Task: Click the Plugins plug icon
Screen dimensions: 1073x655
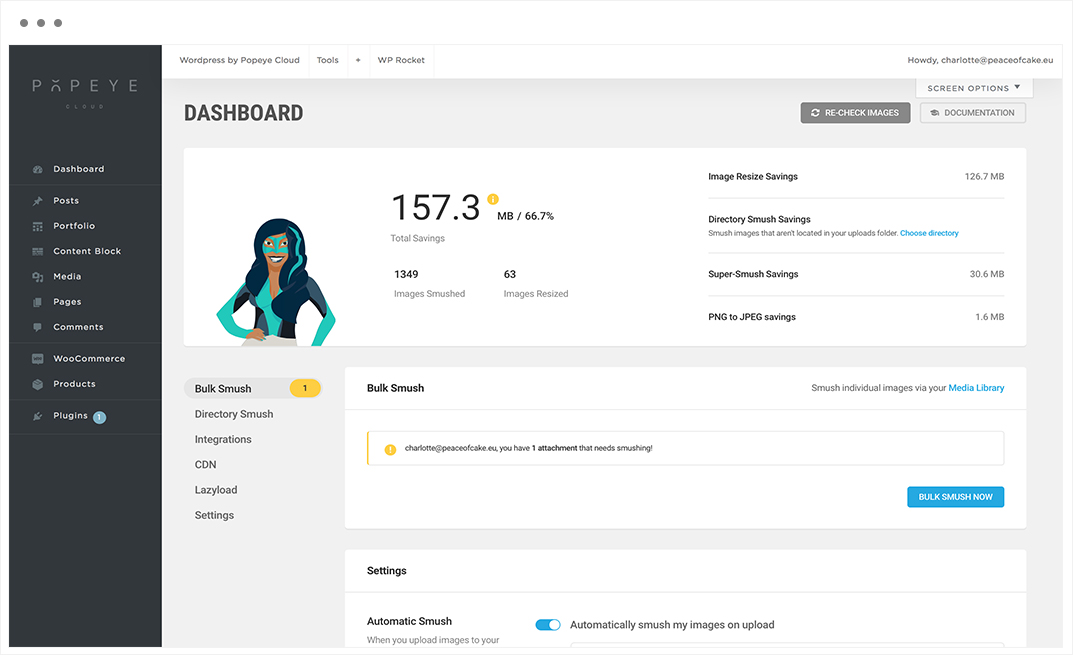Action: 38,416
